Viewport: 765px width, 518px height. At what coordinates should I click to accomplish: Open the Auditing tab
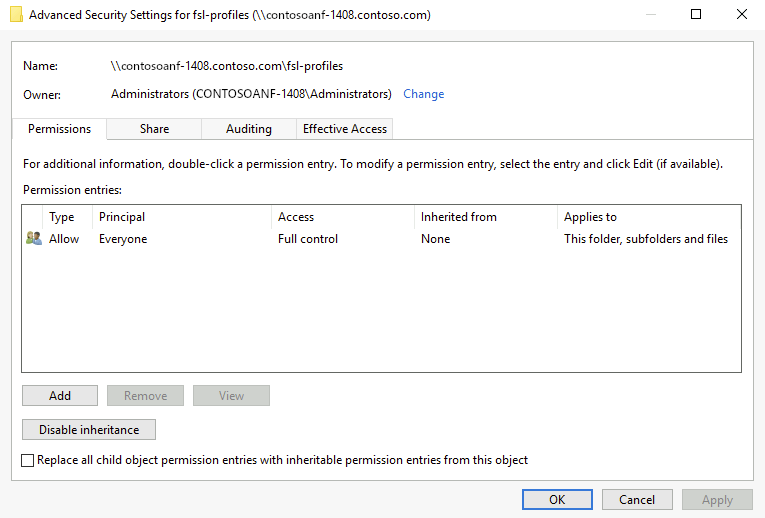pyautogui.click(x=249, y=129)
